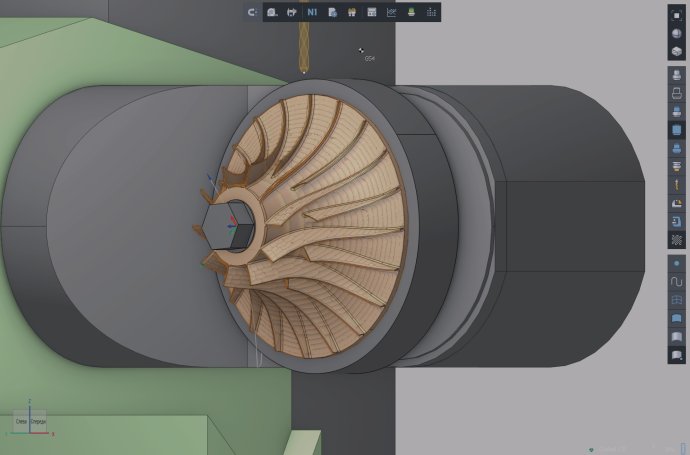Click the N1 block number button
The image size is (690, 455).
click(x=312, y=12)
